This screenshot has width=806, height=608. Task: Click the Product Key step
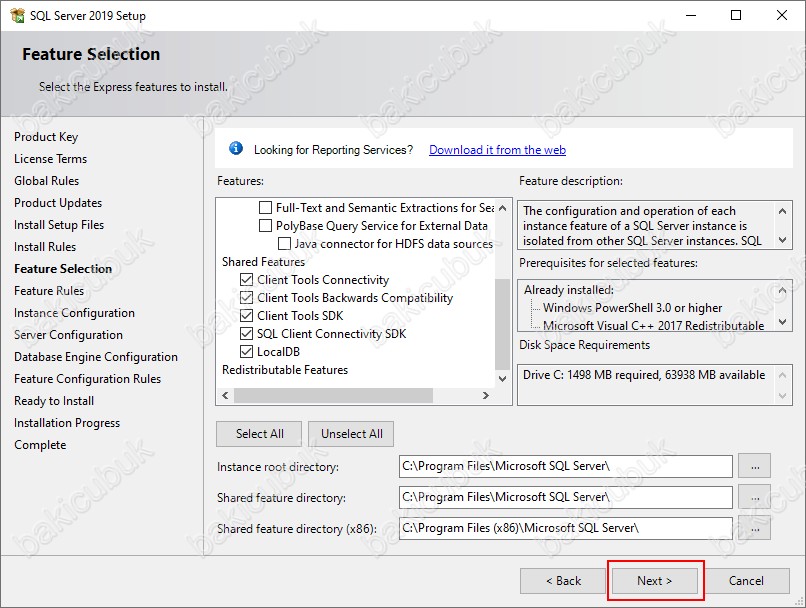46,137
